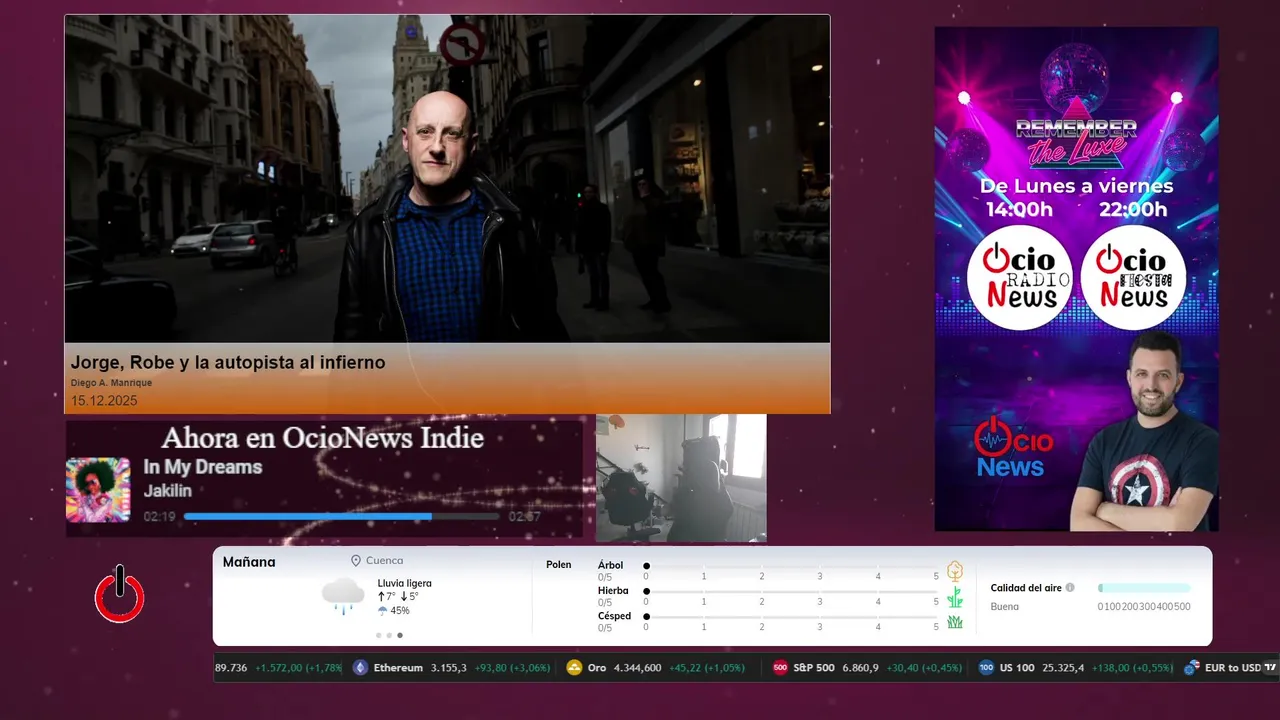The height and width of the screenshot is (720, 1280).
Task: Click the umbrella precipitation icon
Action: tap(382, 610)
